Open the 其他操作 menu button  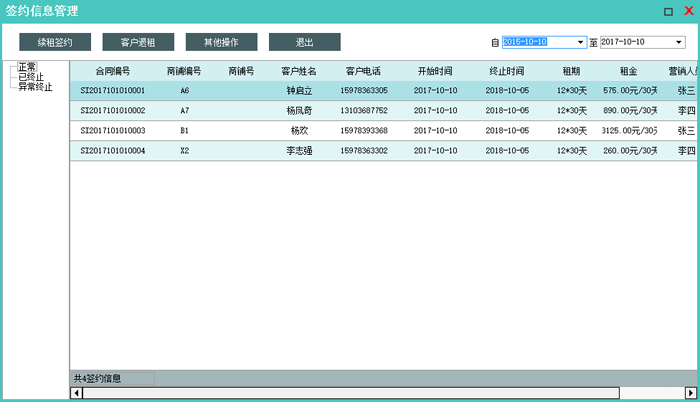click(x=221, y=43)
